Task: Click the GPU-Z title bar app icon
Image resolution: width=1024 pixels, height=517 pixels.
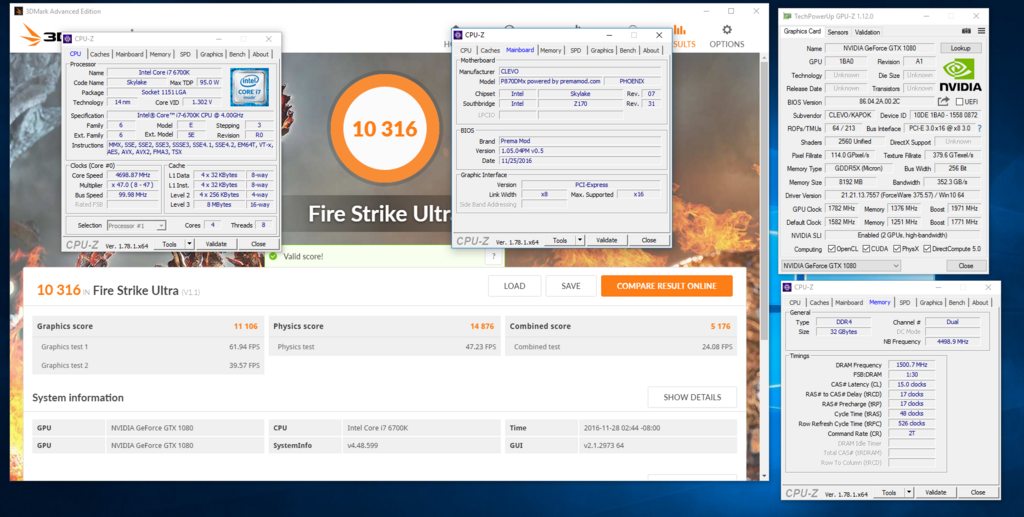Action: point(788,15)
